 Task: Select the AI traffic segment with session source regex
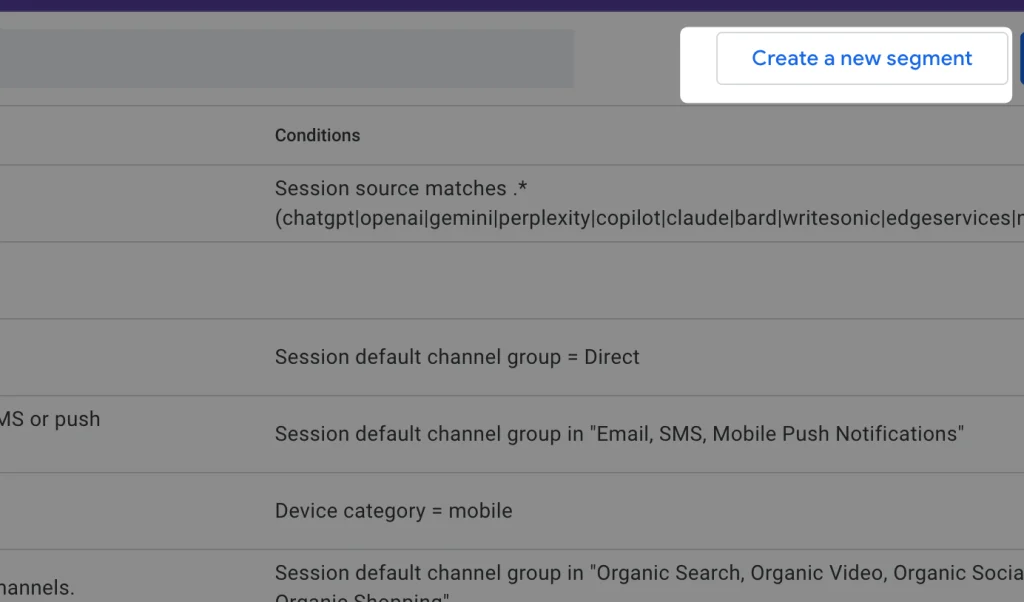pos(500,203)
